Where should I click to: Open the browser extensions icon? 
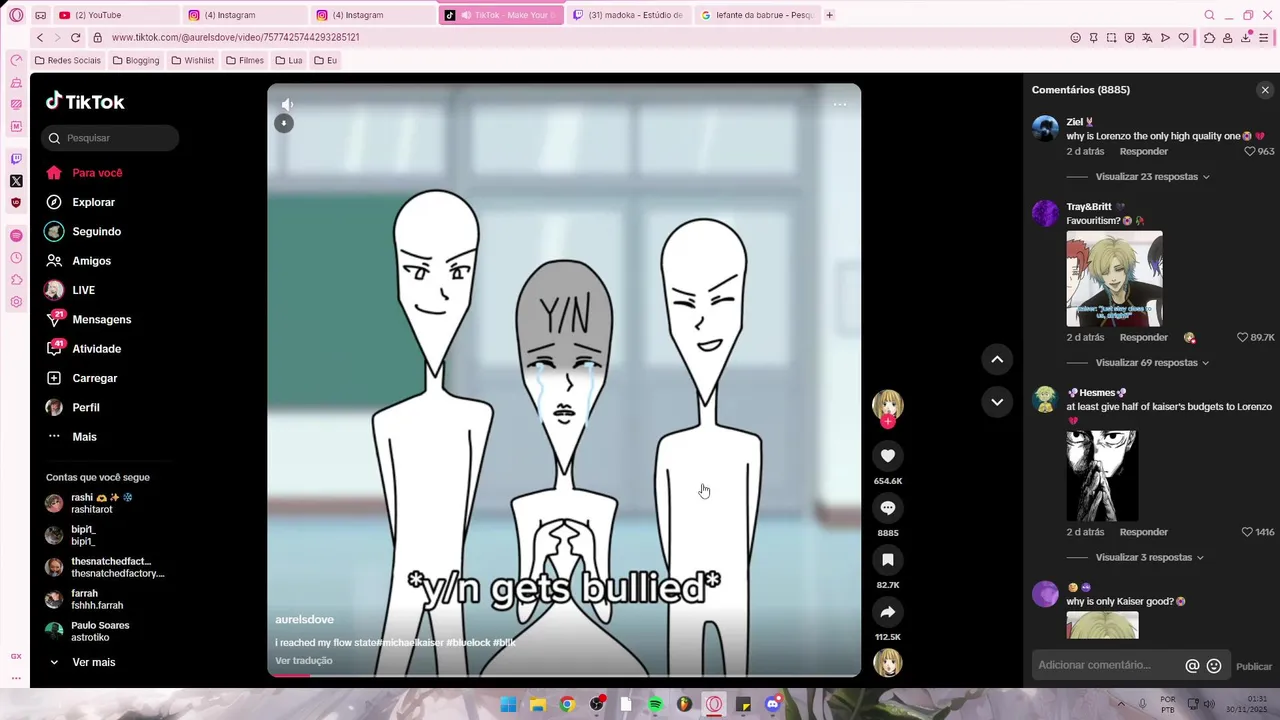point(1209,38)
